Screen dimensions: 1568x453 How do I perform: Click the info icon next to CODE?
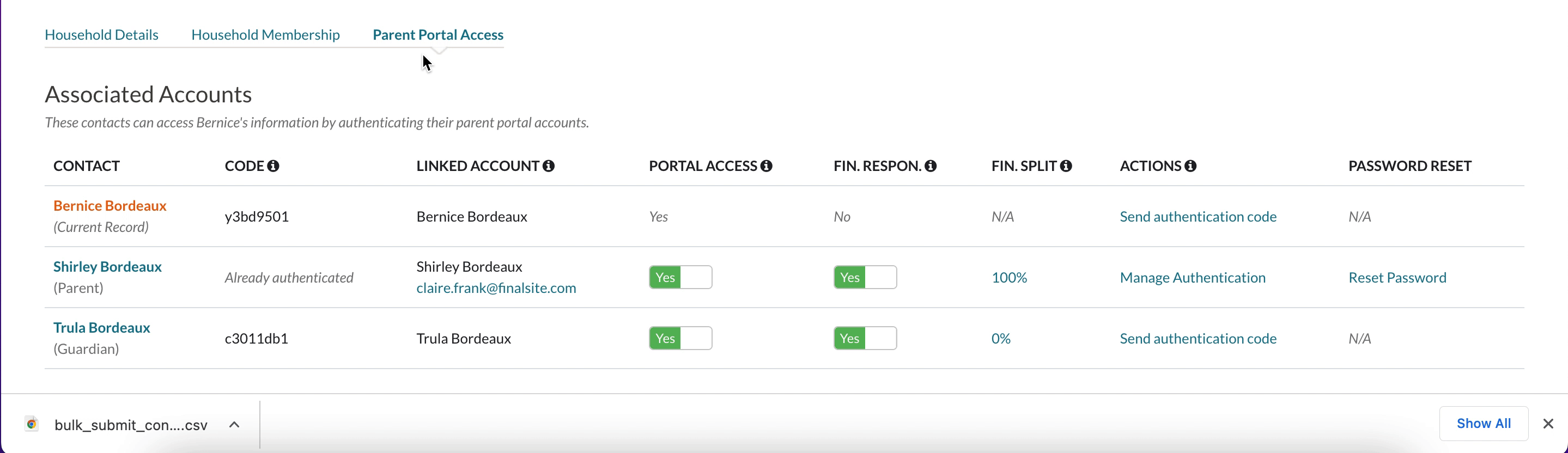tap(274, 166)
